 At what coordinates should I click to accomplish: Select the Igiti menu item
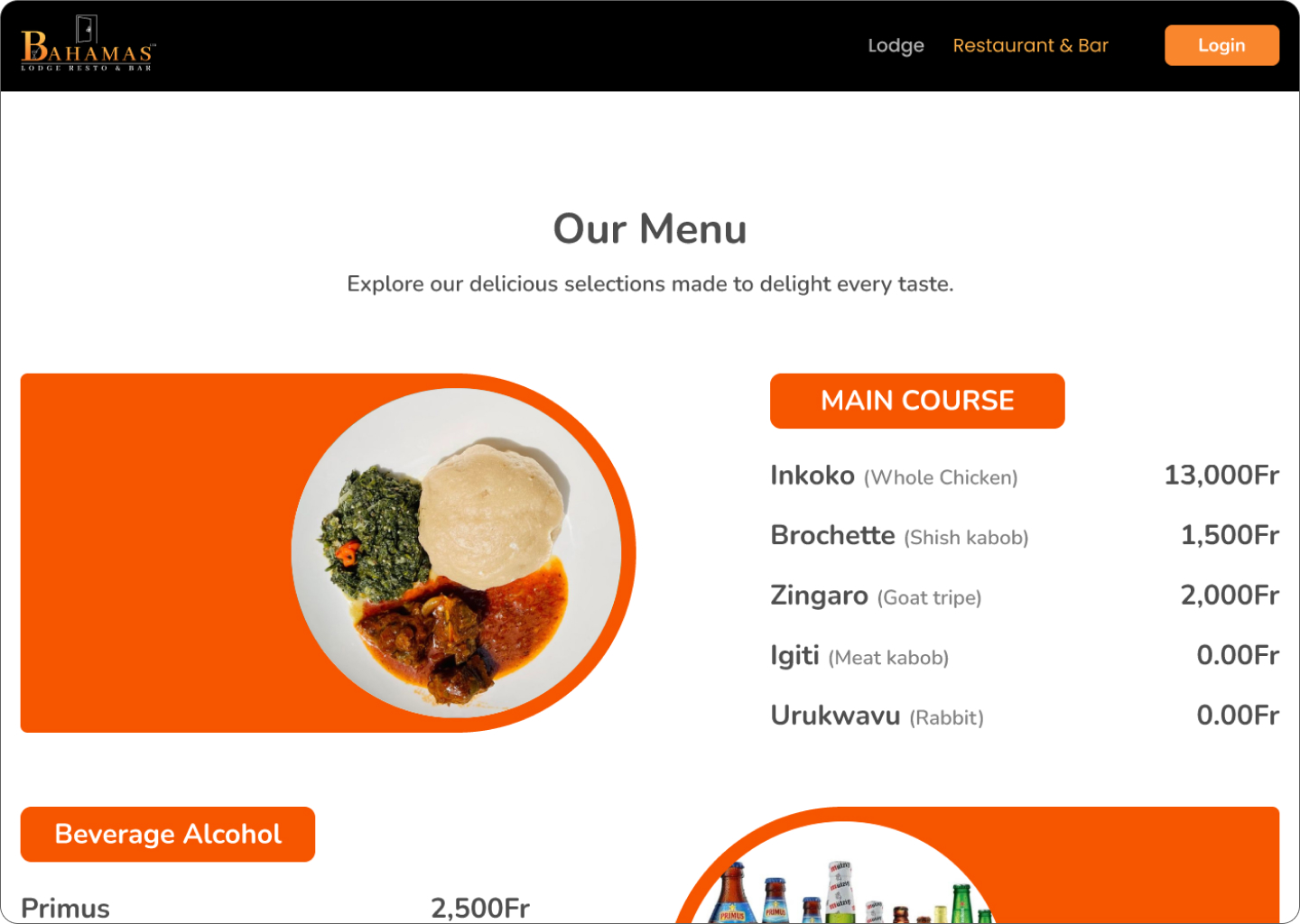click(859, 656)
